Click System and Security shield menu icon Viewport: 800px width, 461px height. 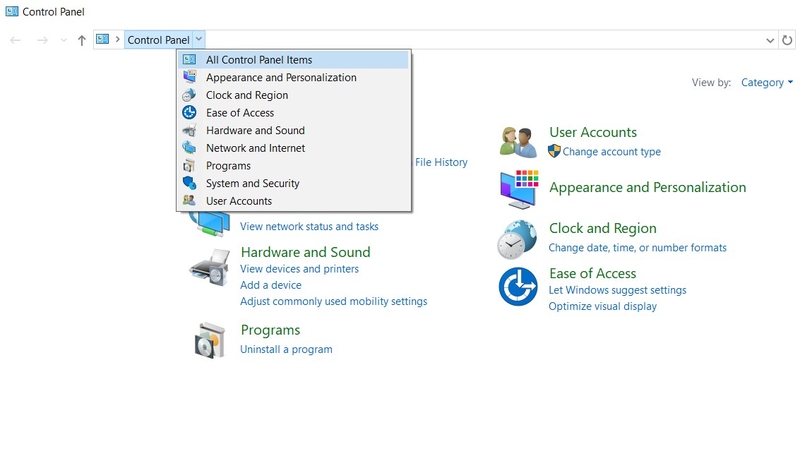coord(189,183)
